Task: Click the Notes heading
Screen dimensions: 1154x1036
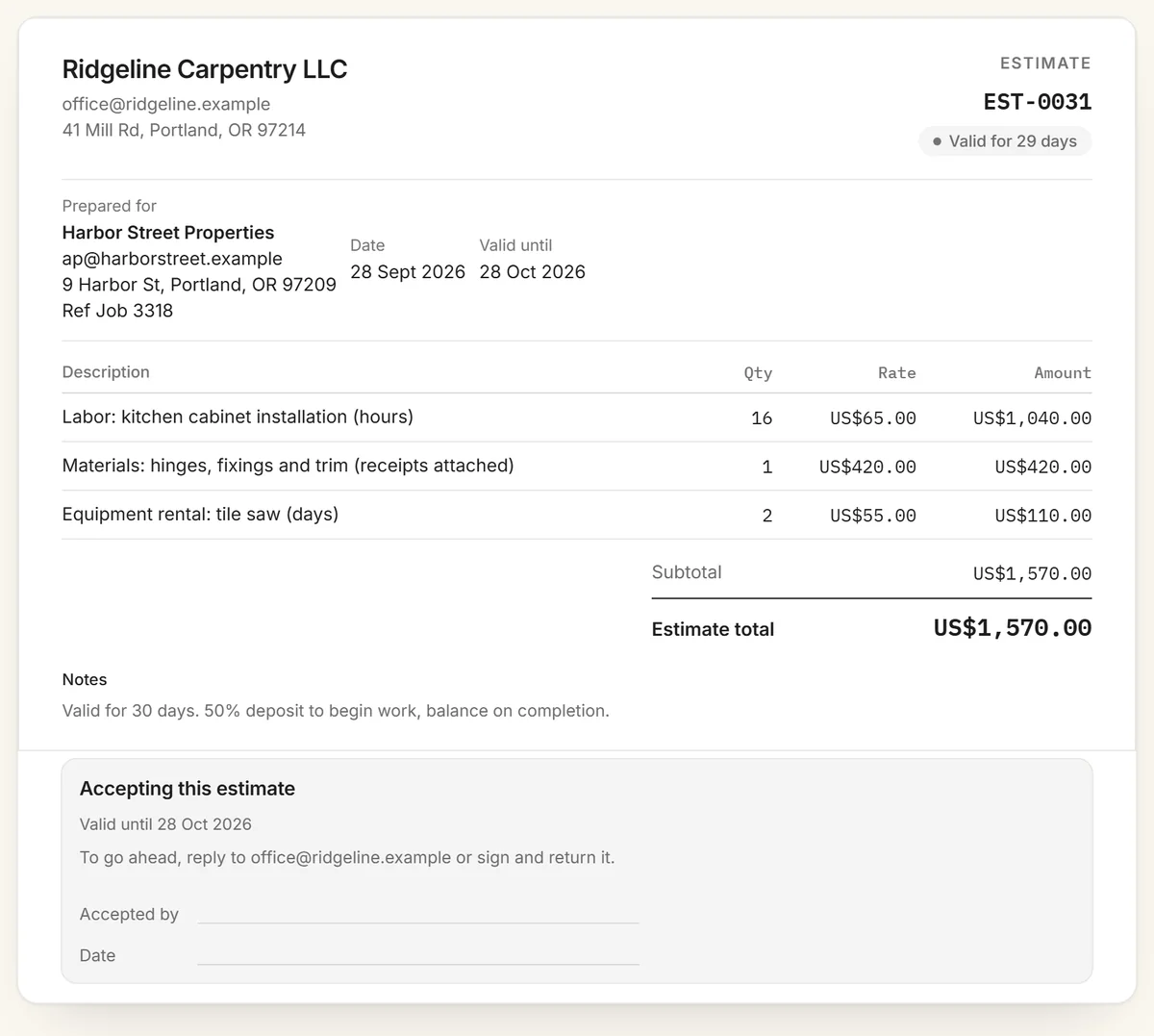Action: pos(85,680)
